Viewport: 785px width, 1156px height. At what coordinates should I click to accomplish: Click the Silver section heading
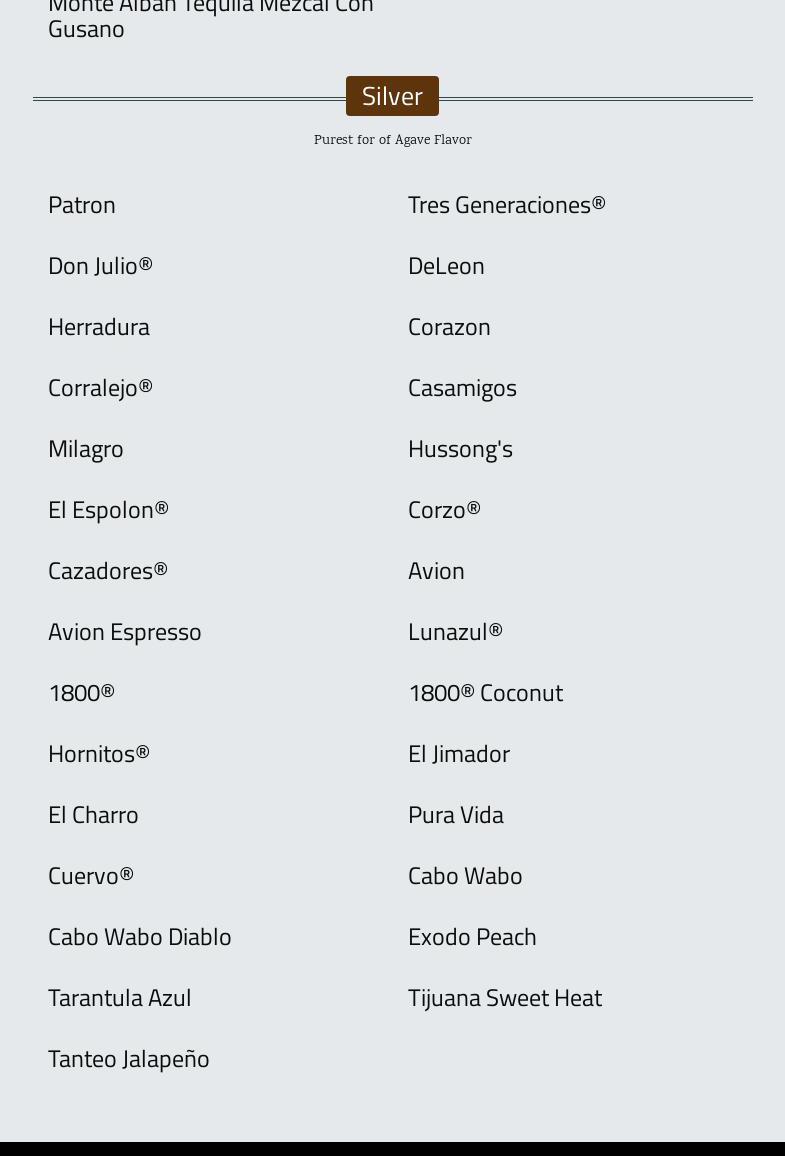tap(392, 96)
